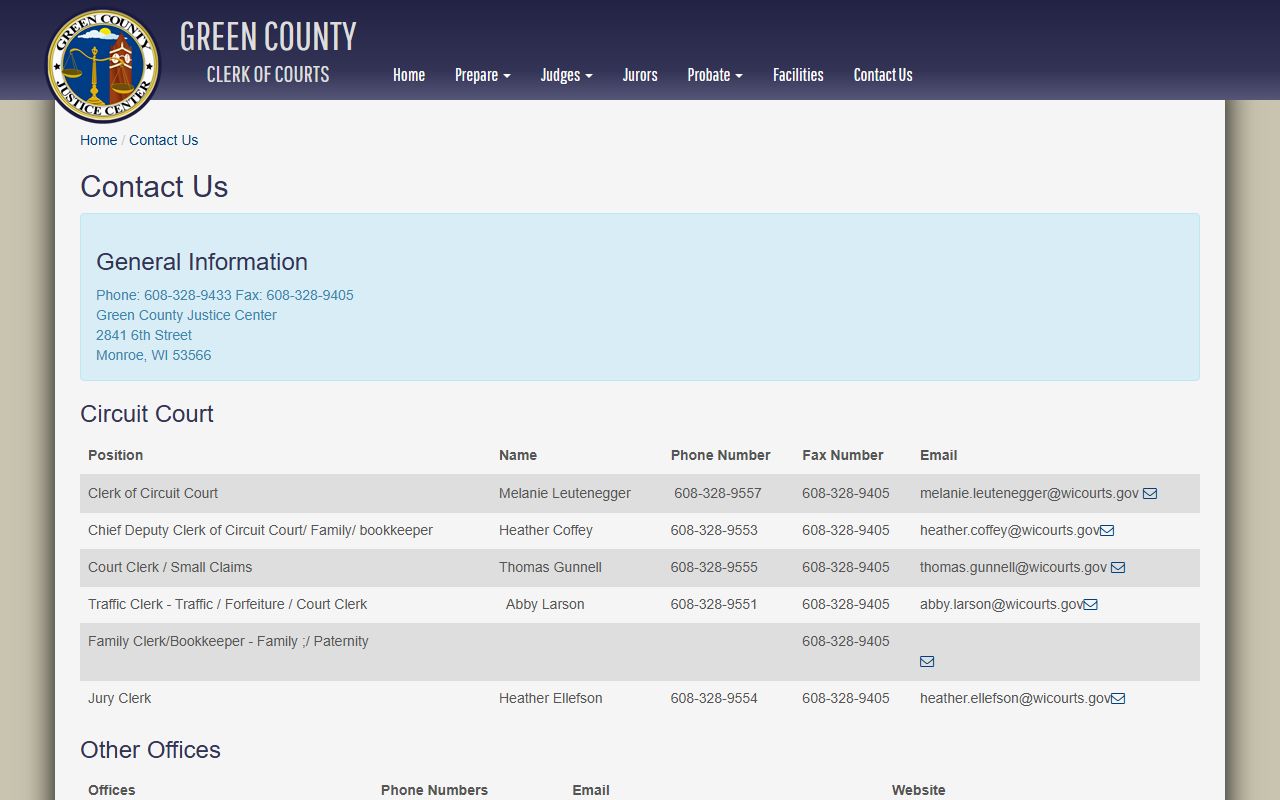1280x800 pixels.
Task: Click envelope icon for Melanie Leutenegger email
Action: coord(1150,493)
